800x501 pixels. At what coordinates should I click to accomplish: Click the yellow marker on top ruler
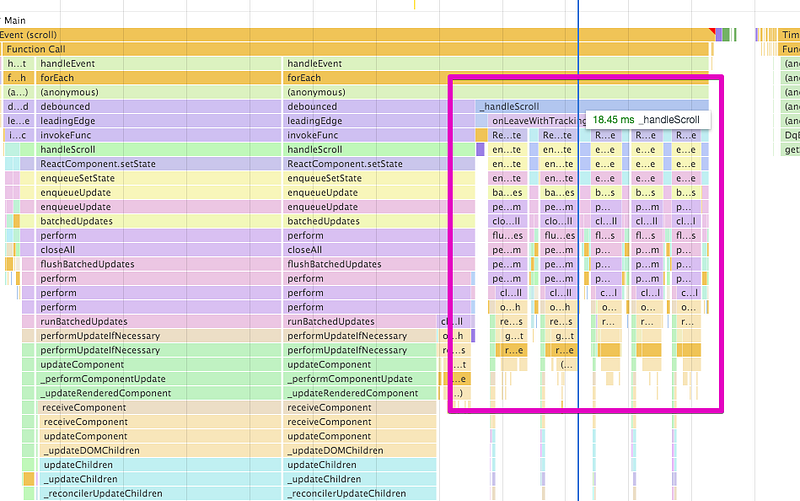(x=414, y=5)
